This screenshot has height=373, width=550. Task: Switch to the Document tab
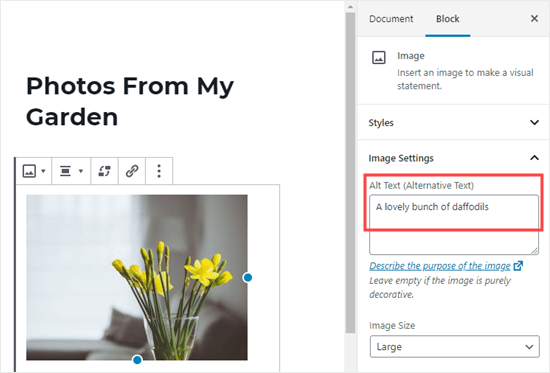pos(391,19)
